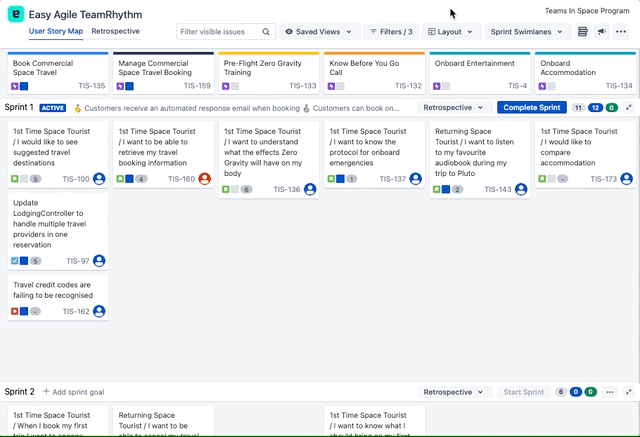Open the Layout dropdown
This screenshot has height=437, width=640.
453,32
